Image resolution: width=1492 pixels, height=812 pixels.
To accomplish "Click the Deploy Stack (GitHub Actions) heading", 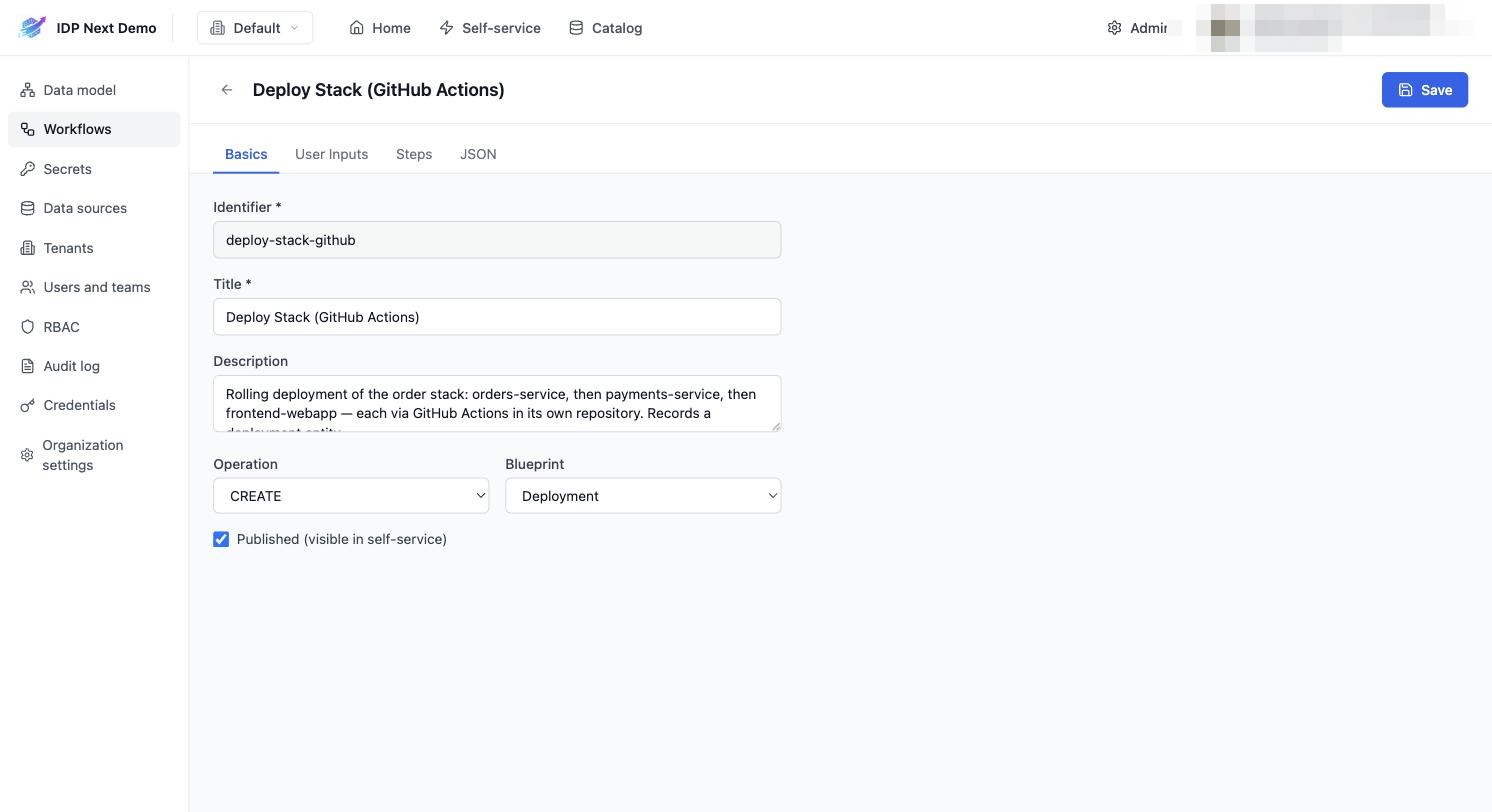I will tap(378, 90).
